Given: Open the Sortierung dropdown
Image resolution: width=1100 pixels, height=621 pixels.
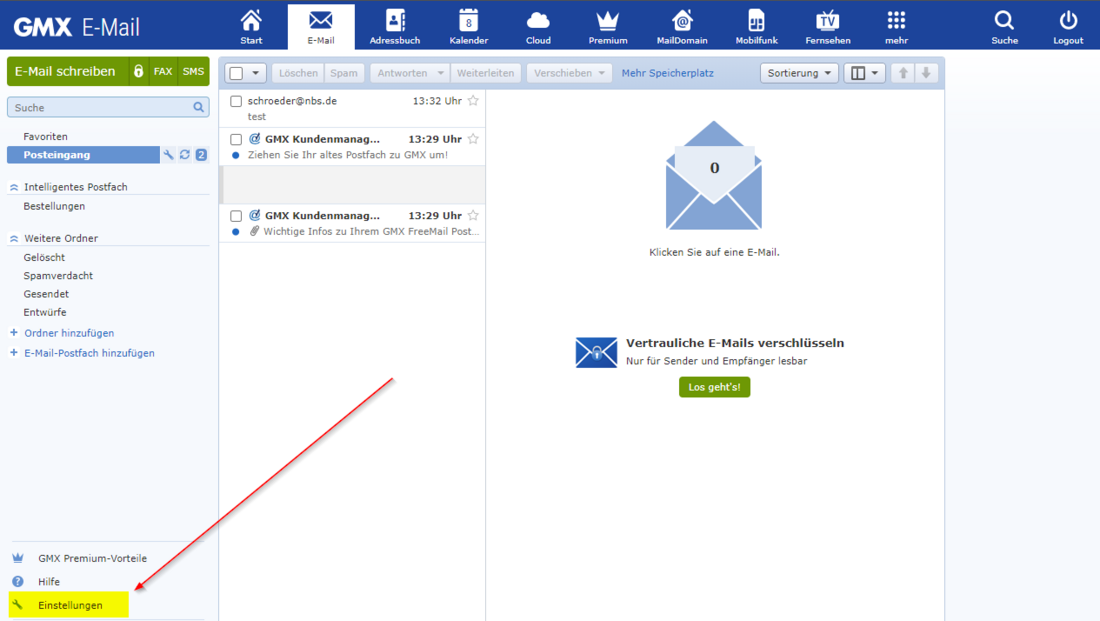Looking at the screenshot, I should click(799, 73).
